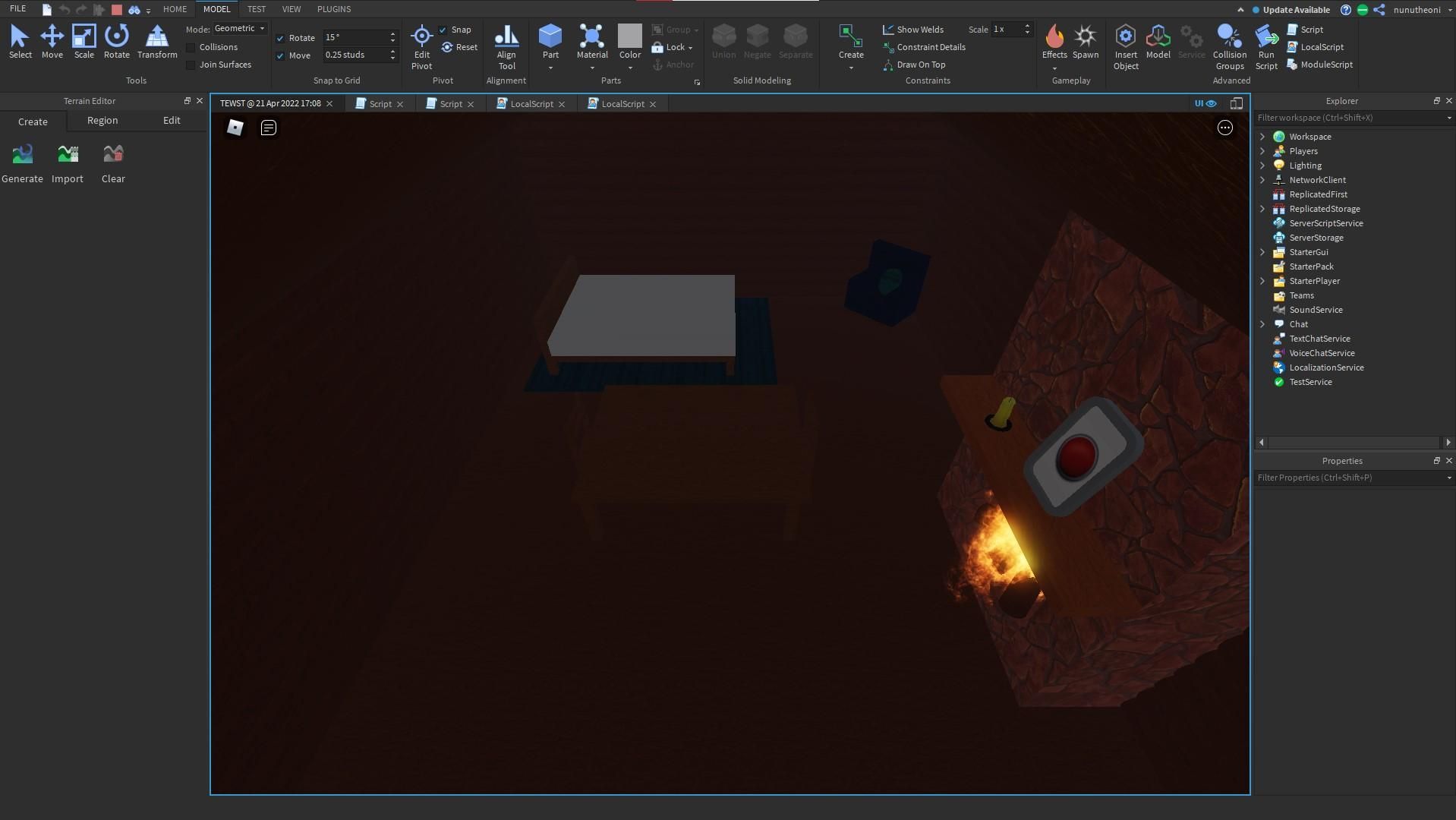Open the TEWST game view tab
This screenshot has width=1456, height=820.
pyautogui.click(x=271, y=103)
